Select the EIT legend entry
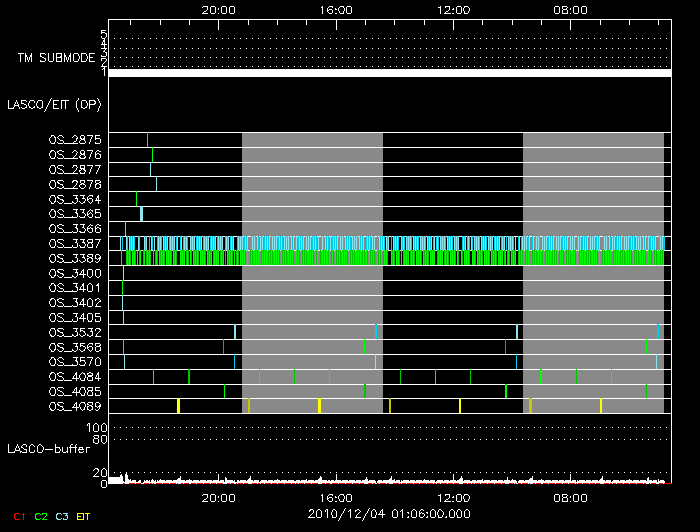The width and height of the screenshot is (700, 532). pyautogui.click(x=83, y=516)
